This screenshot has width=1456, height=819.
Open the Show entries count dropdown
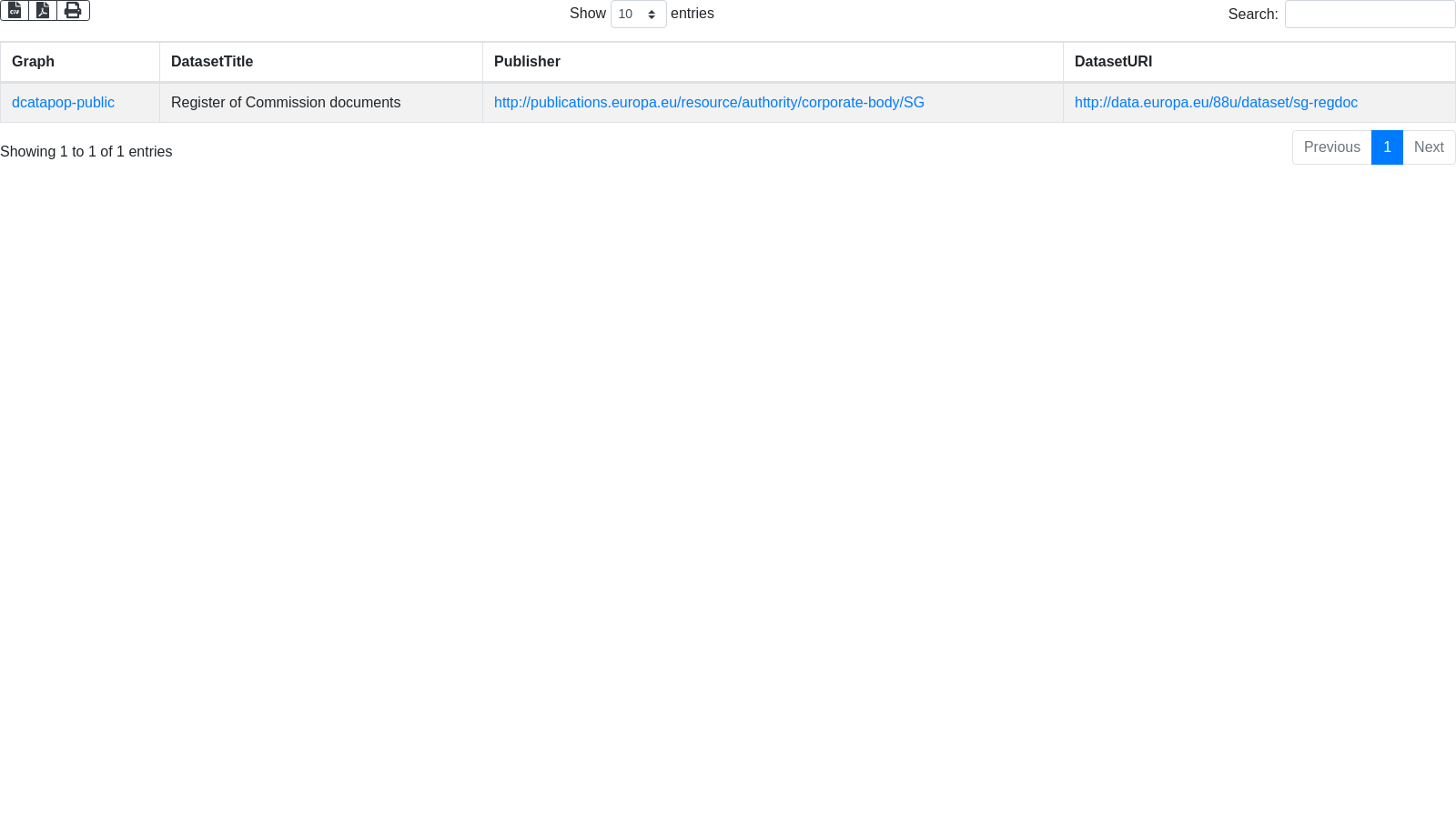pyautogui.click(x=638, y=15)
